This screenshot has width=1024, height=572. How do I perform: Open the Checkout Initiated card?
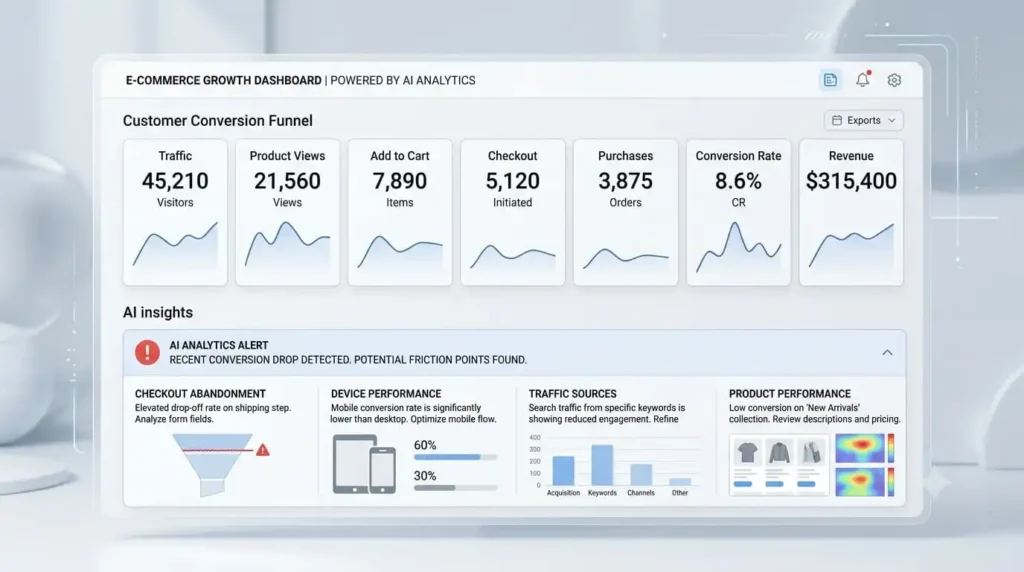pos(513,212)
